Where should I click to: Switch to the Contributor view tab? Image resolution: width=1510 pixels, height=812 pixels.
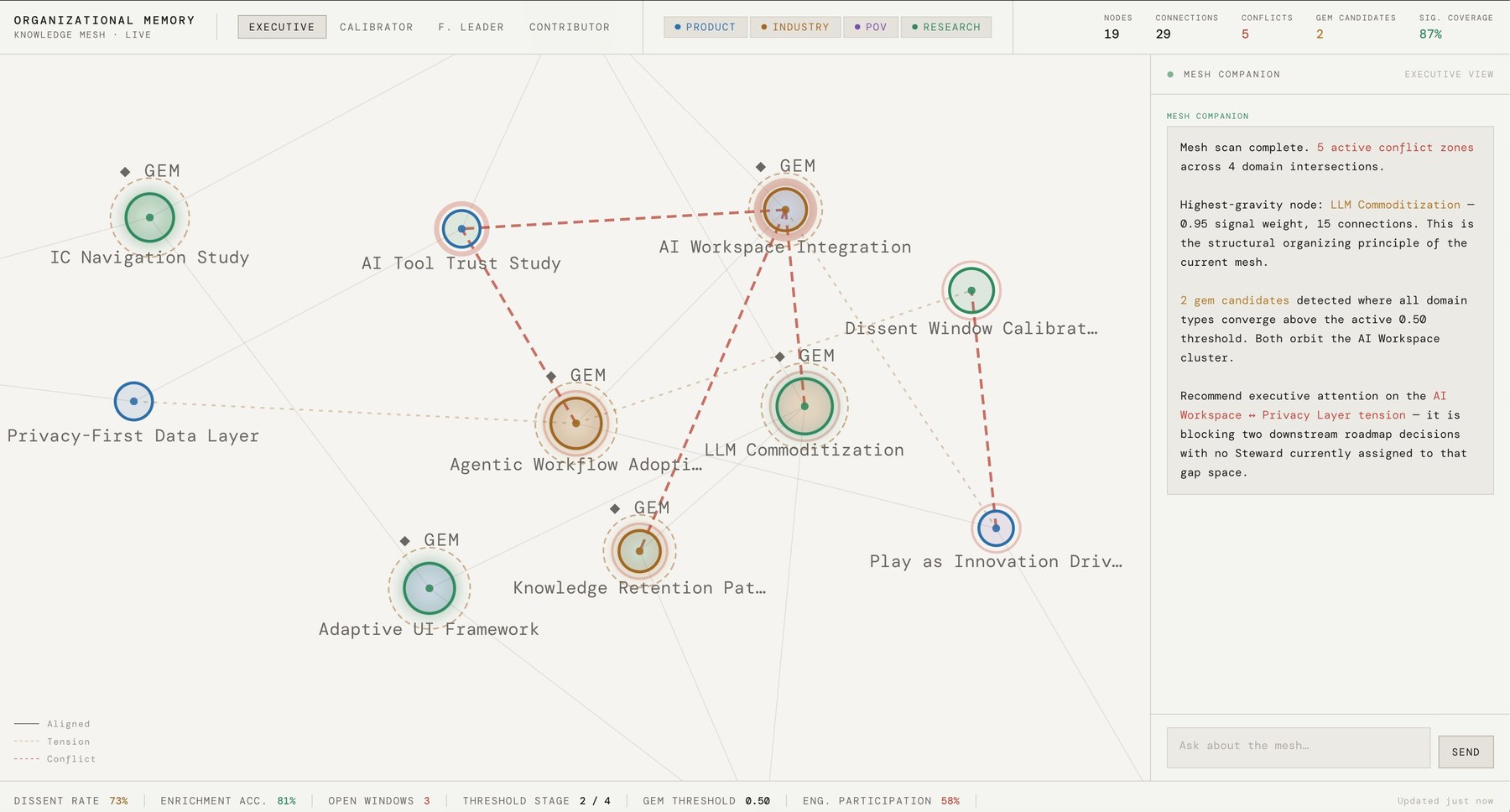pos(569,27)
